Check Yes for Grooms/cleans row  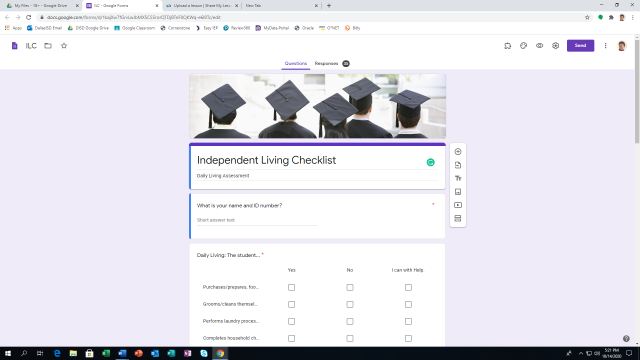coord(291,304)
